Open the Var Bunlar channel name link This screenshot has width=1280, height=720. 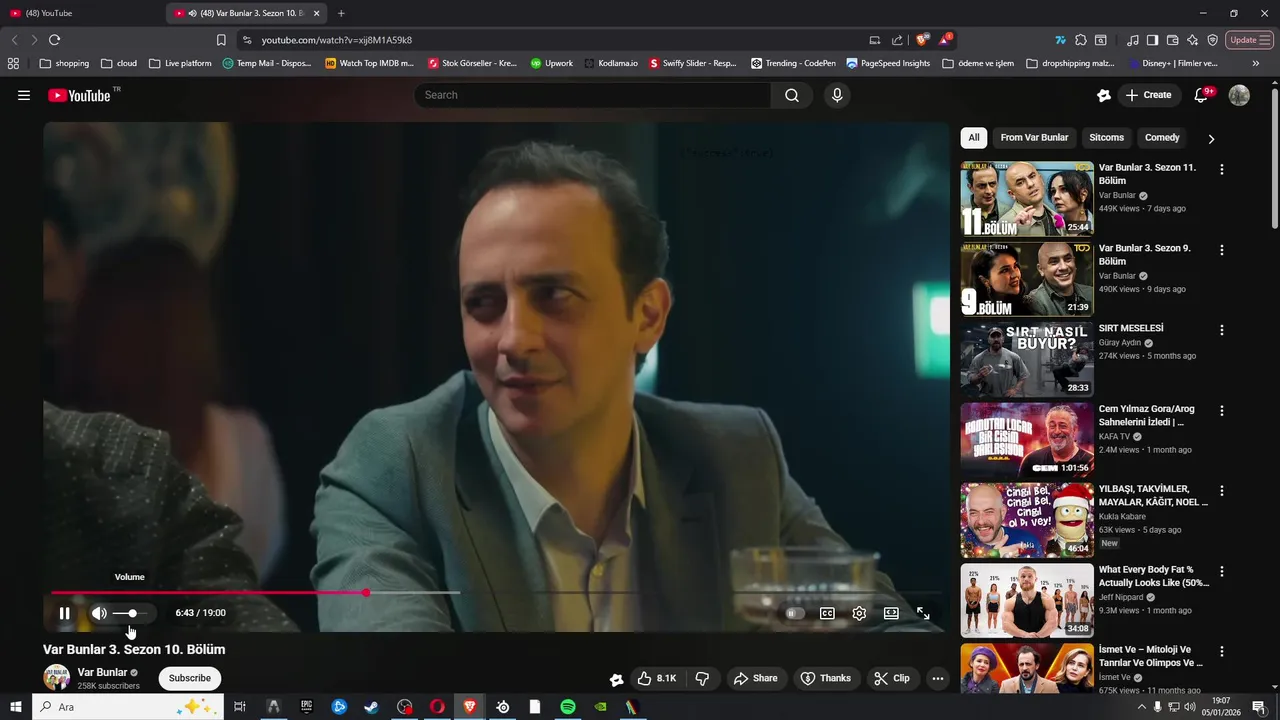coord(102,672)
